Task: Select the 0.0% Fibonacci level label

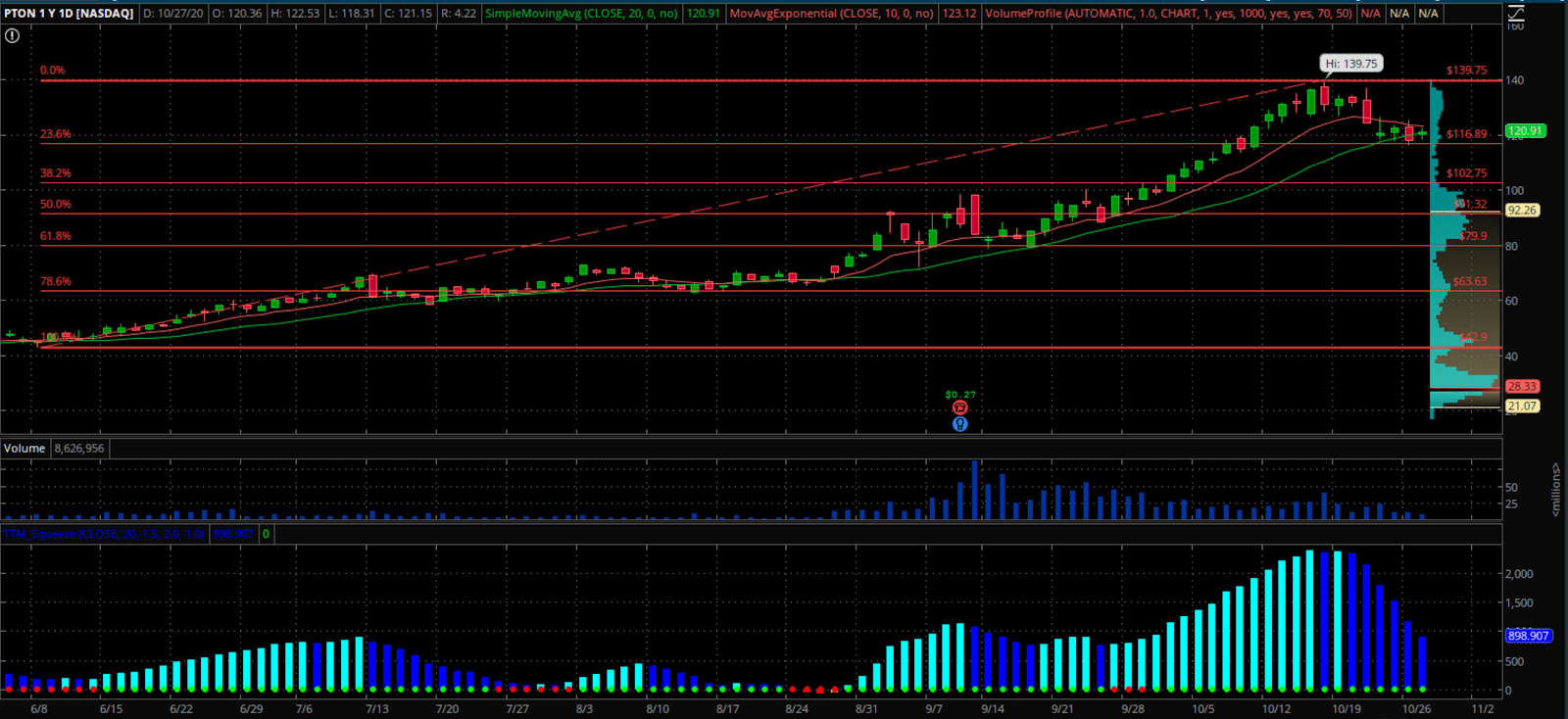Action: tap(53, 71)
